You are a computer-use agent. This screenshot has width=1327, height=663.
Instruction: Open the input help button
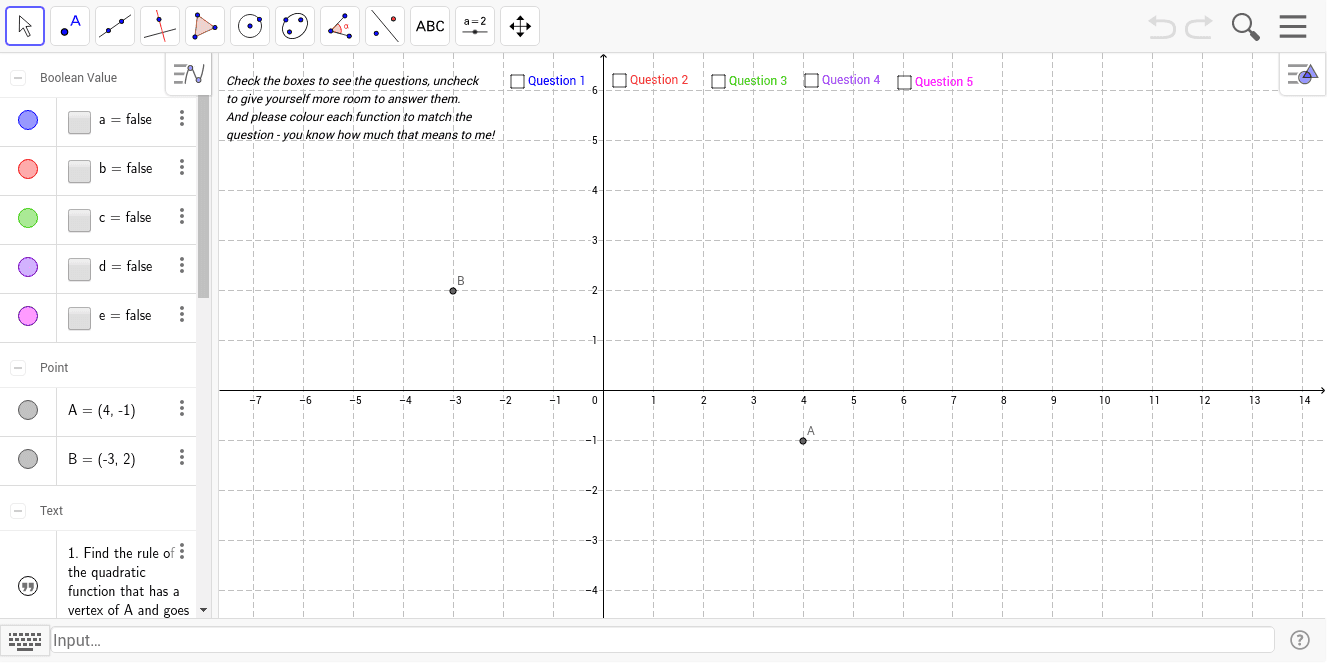pos(1300,640)
